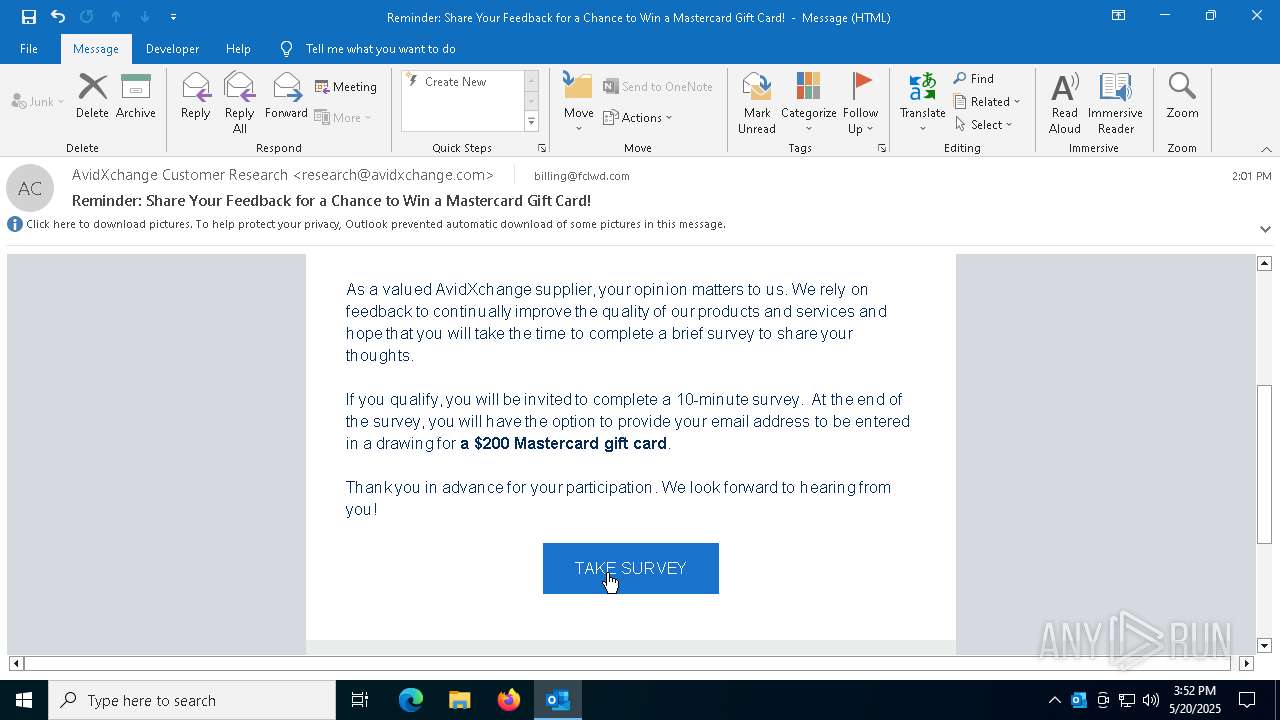Open File Explorer from the taskbar
1280x720 pixels.
(459, 700)
